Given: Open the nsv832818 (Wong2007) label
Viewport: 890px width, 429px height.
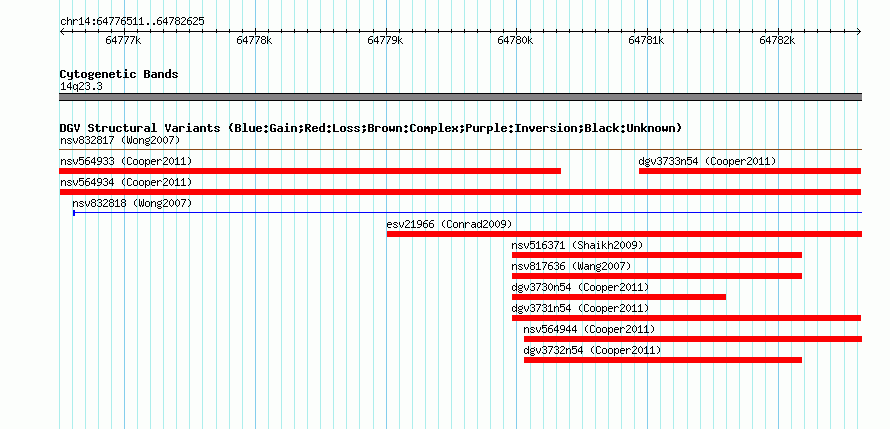Looking at the screenshot, I should (132, 203).
